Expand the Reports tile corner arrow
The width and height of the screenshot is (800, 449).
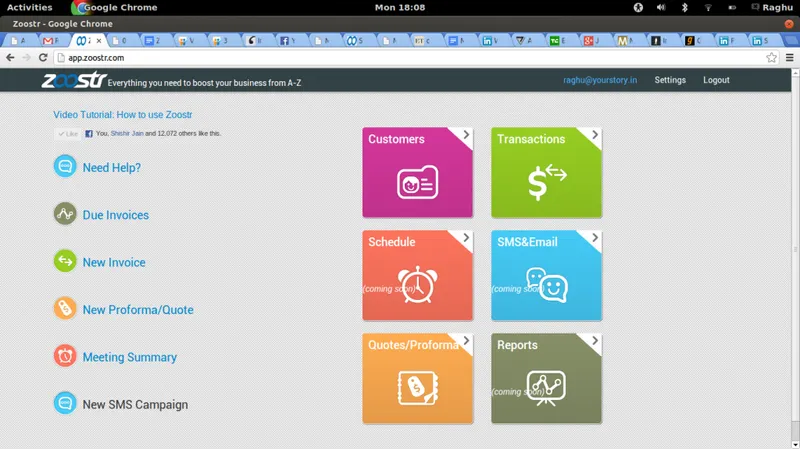[x=594, y=341]
